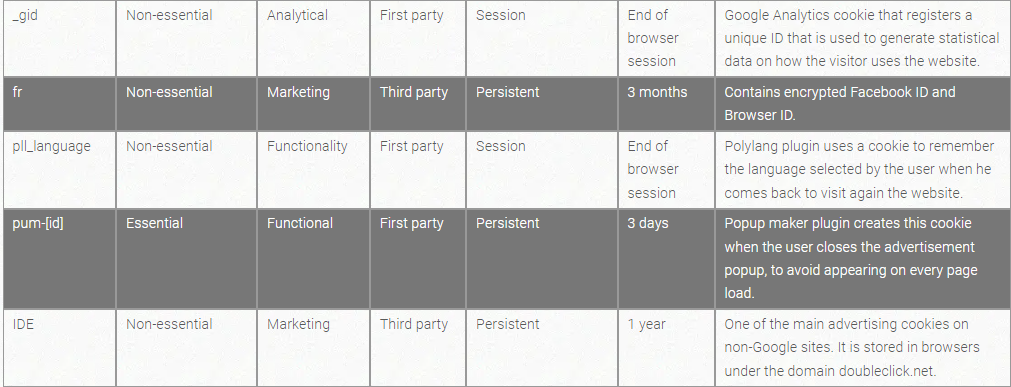Click the pll_language cookie name

(x=52, y=146)
